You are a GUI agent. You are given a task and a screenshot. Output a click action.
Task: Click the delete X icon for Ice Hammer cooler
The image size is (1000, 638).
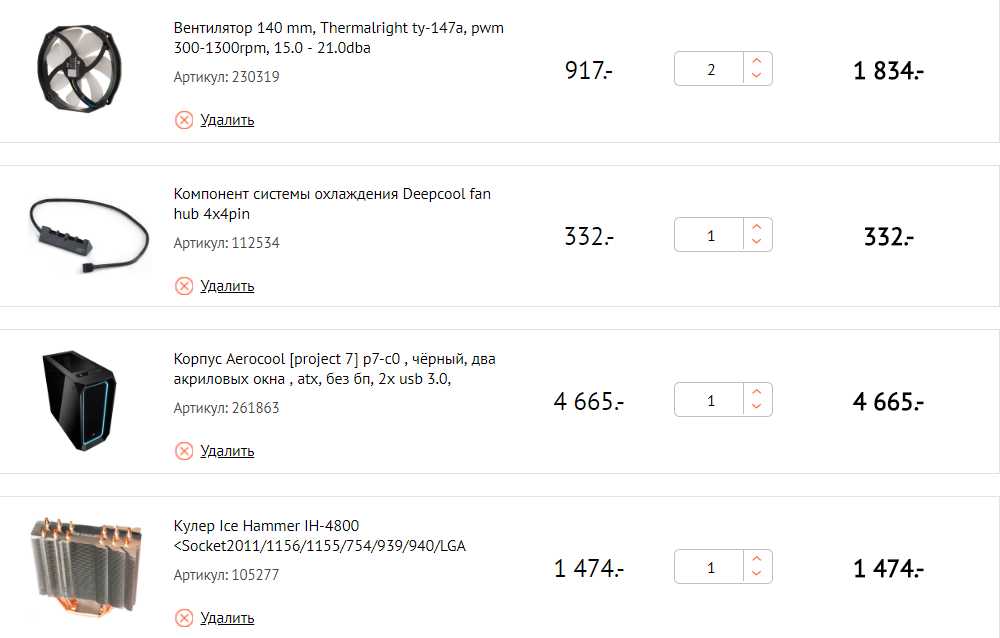[x=184, y=618]
